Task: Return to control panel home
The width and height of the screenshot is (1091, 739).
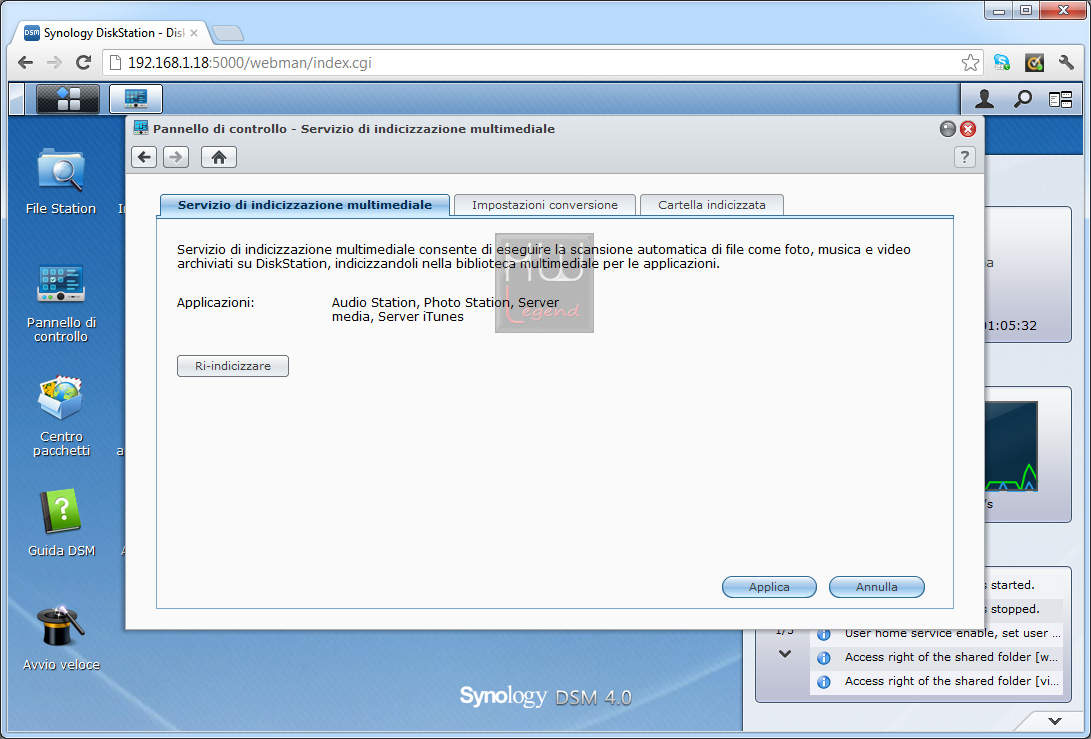Action: [x=219, y=157]
